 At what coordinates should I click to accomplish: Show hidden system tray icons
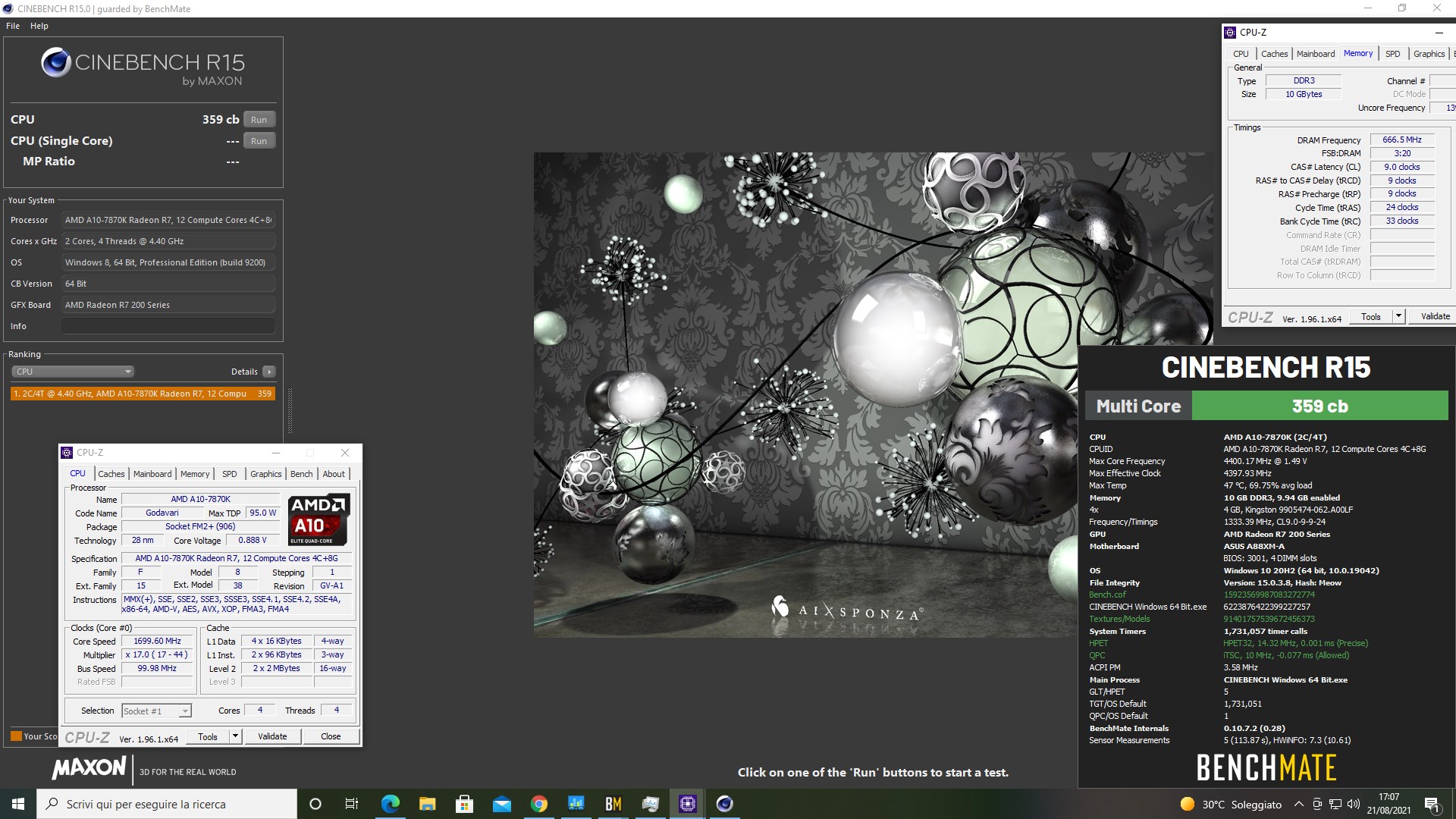(1298, 804)
